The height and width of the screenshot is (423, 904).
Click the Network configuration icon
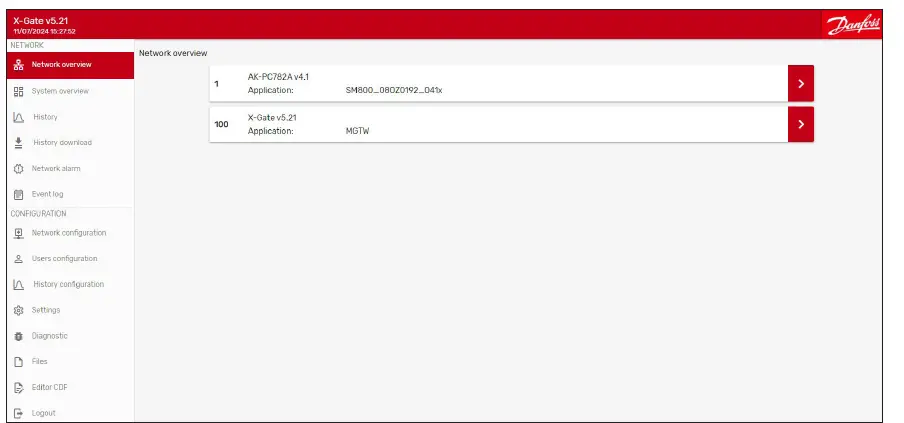point(18,233)
